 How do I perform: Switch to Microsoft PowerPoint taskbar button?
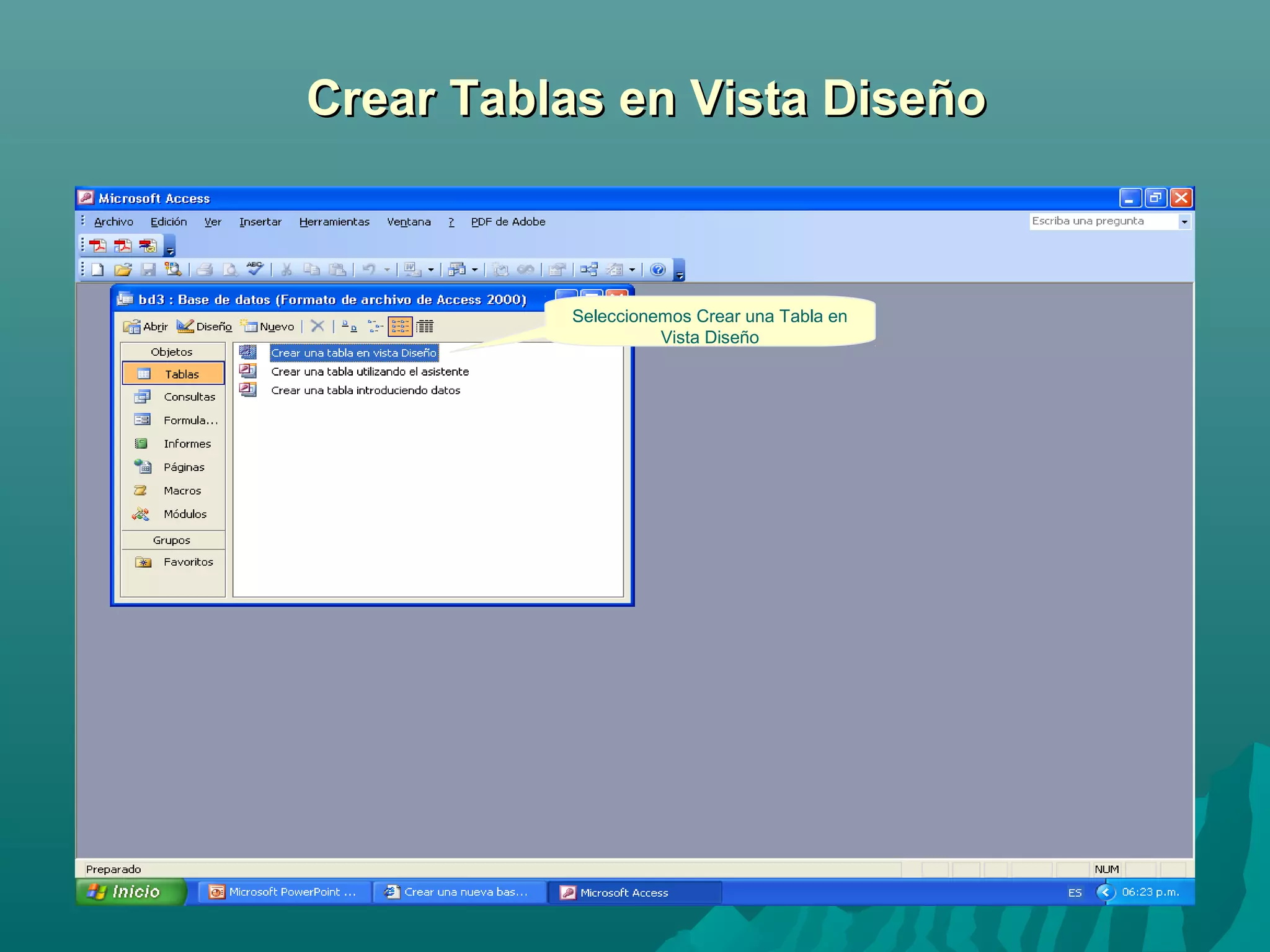[x=284, y=892]
